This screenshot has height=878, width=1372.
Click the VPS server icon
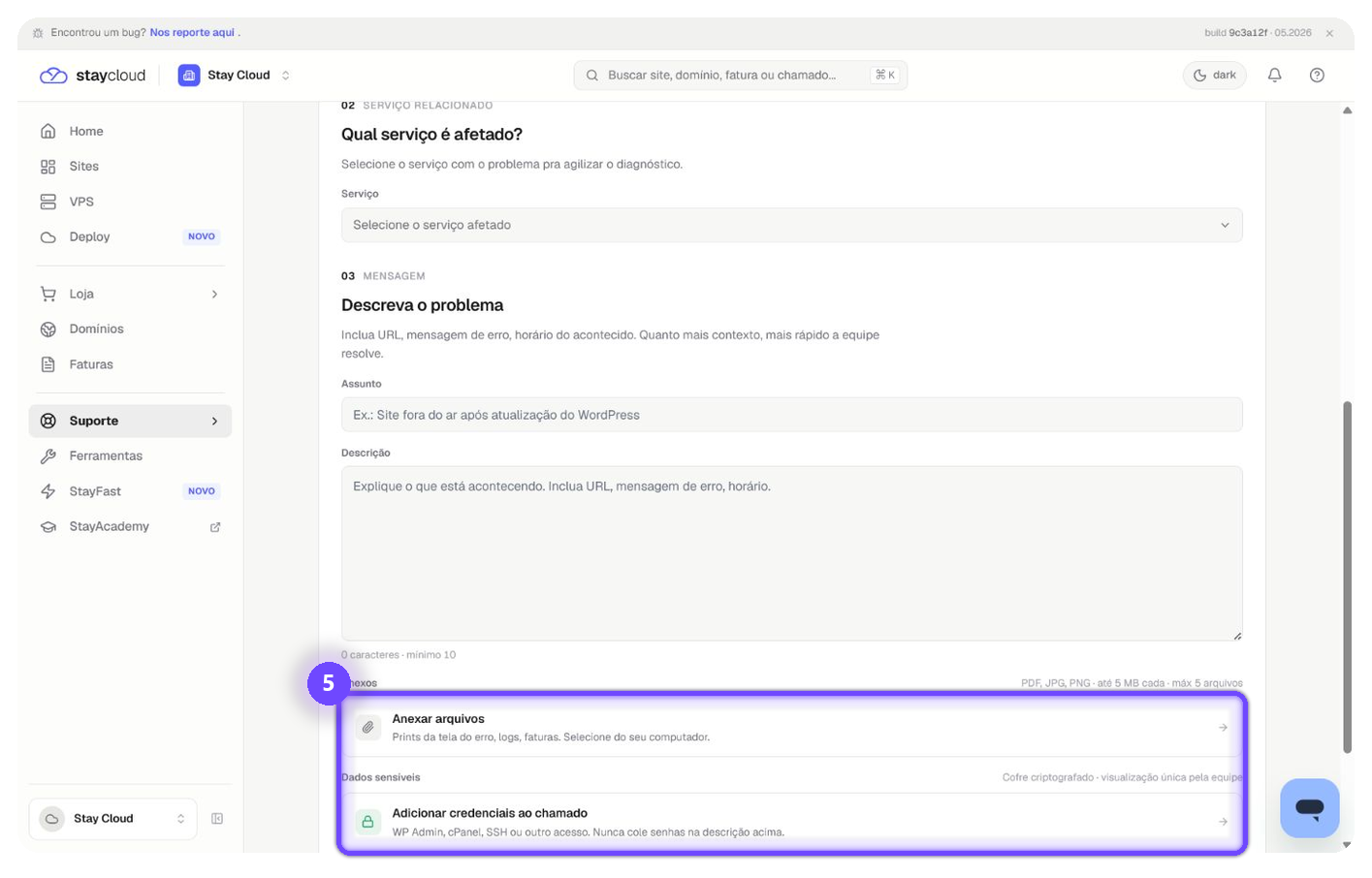(48, 202)
